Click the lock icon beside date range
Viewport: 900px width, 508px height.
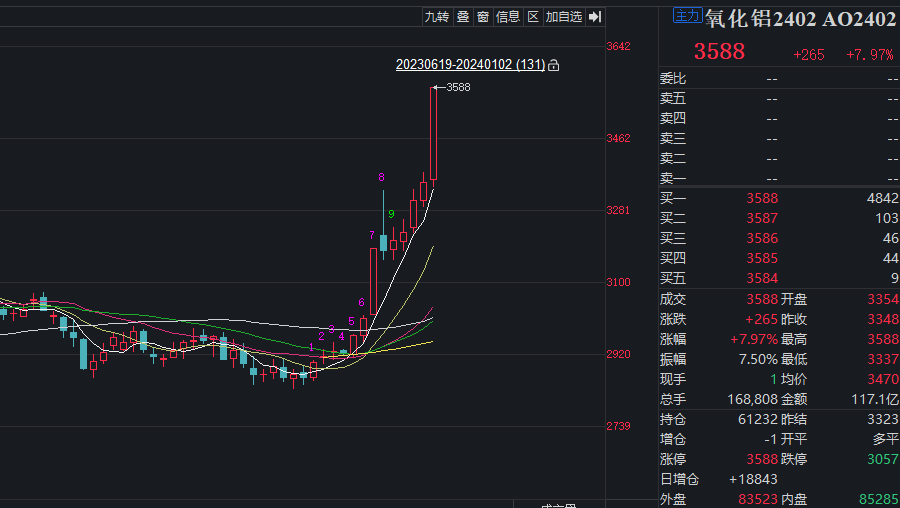[x=553, y=65]
